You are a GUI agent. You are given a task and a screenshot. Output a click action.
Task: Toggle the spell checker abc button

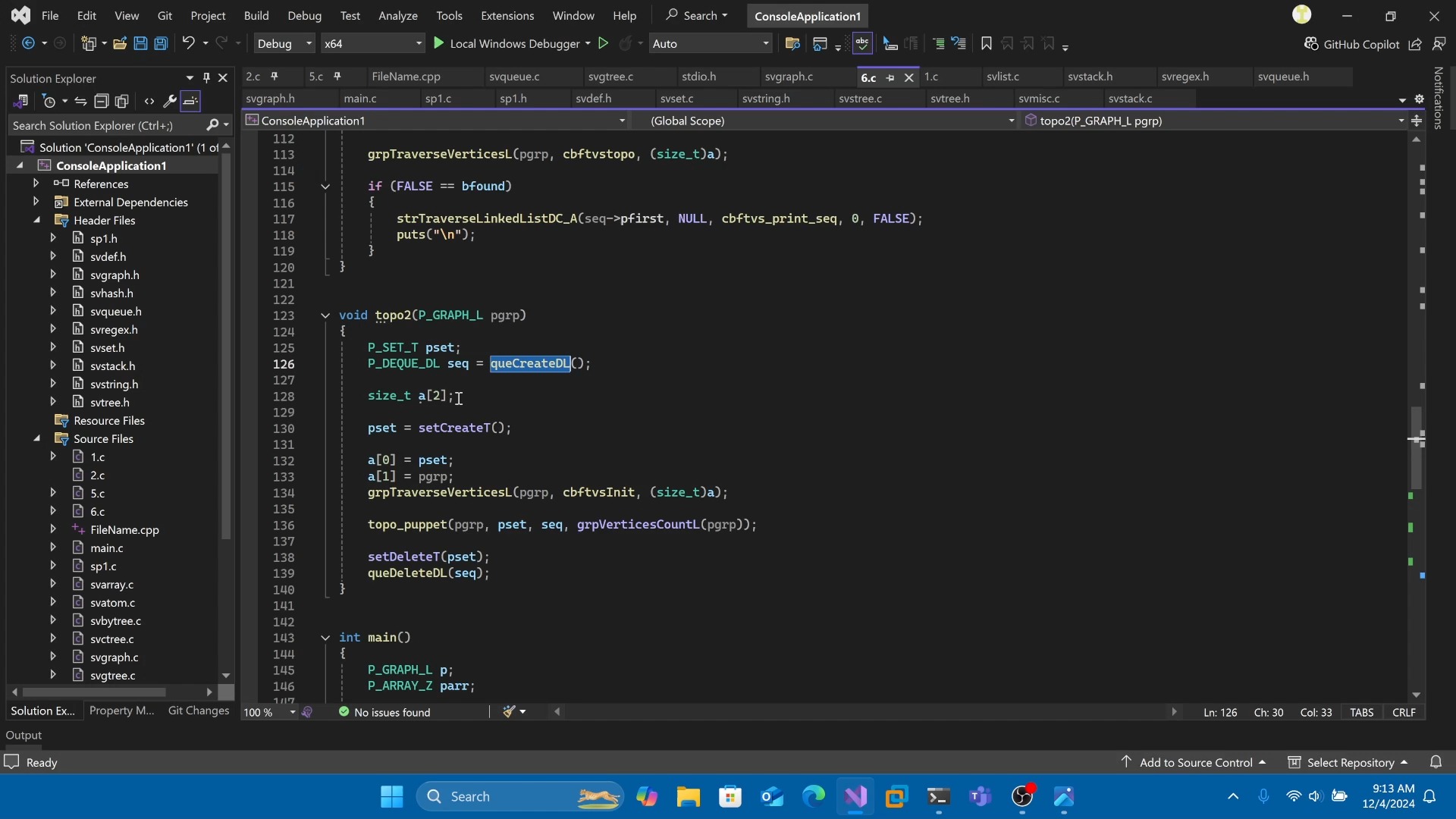pyautogui.click(x=862, y=44)
